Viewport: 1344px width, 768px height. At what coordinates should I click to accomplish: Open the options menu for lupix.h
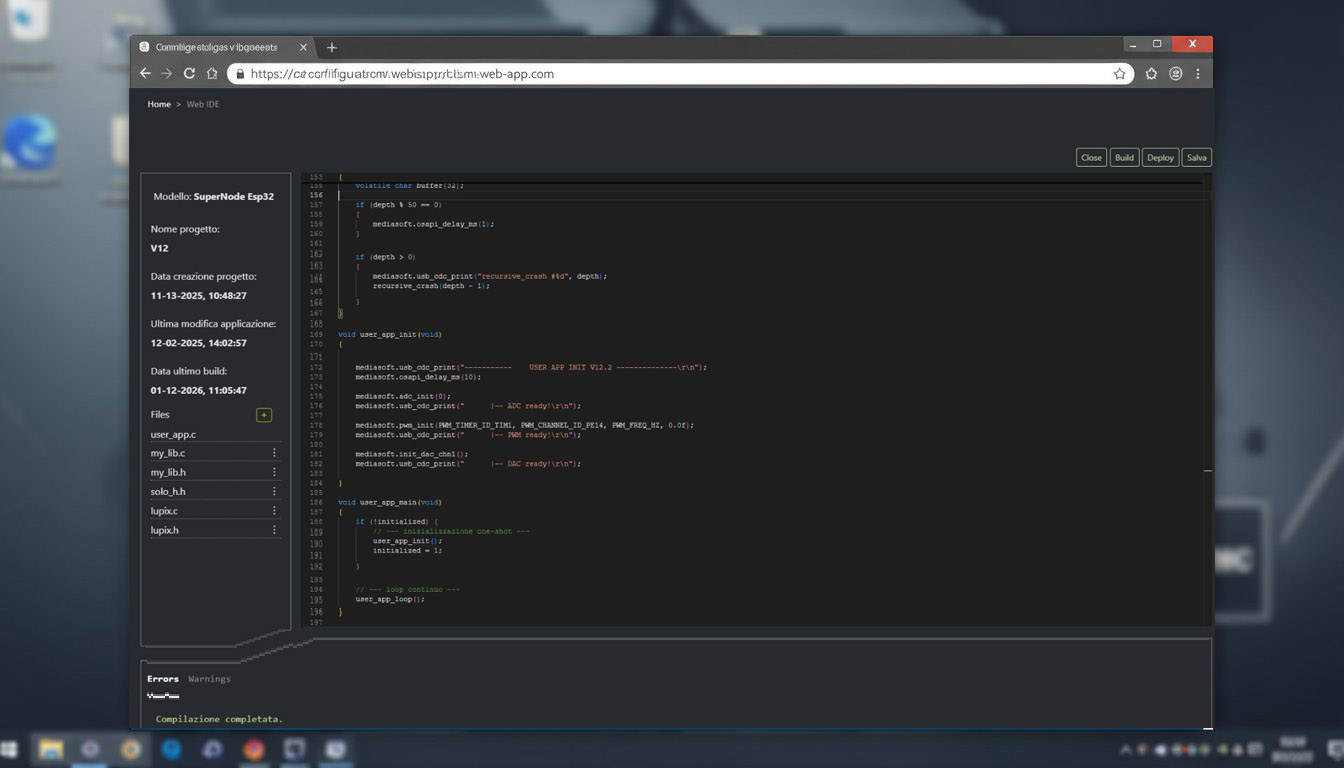[x=274, y=530]
